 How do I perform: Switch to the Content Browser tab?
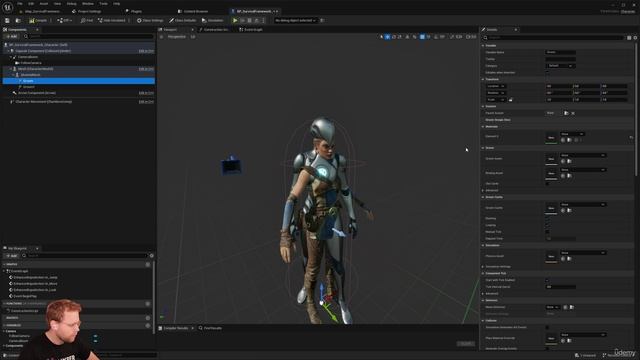pos(193,11)
